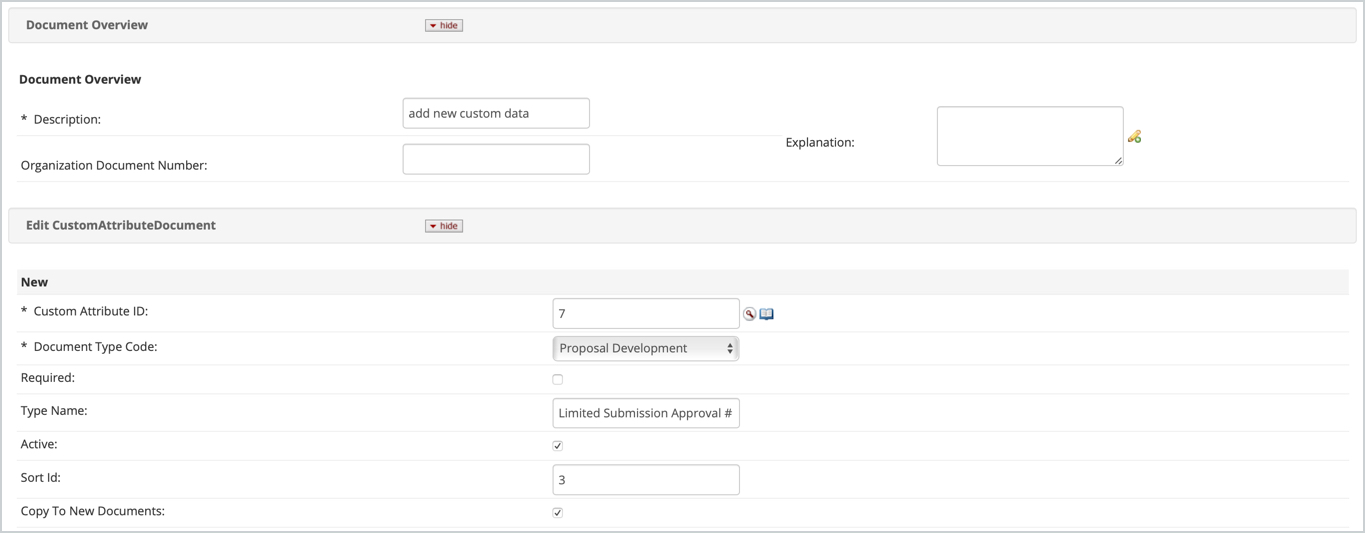
Task: Open Custom Attribute ID direct inquiry book icon
Action: pos(767,314)
